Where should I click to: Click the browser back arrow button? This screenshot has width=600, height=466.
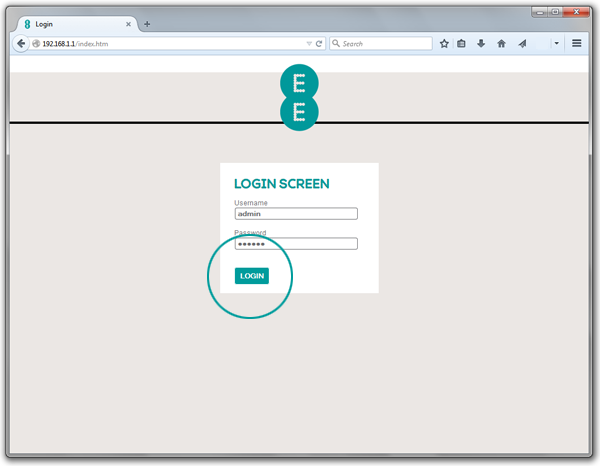[x=21, y=44]
